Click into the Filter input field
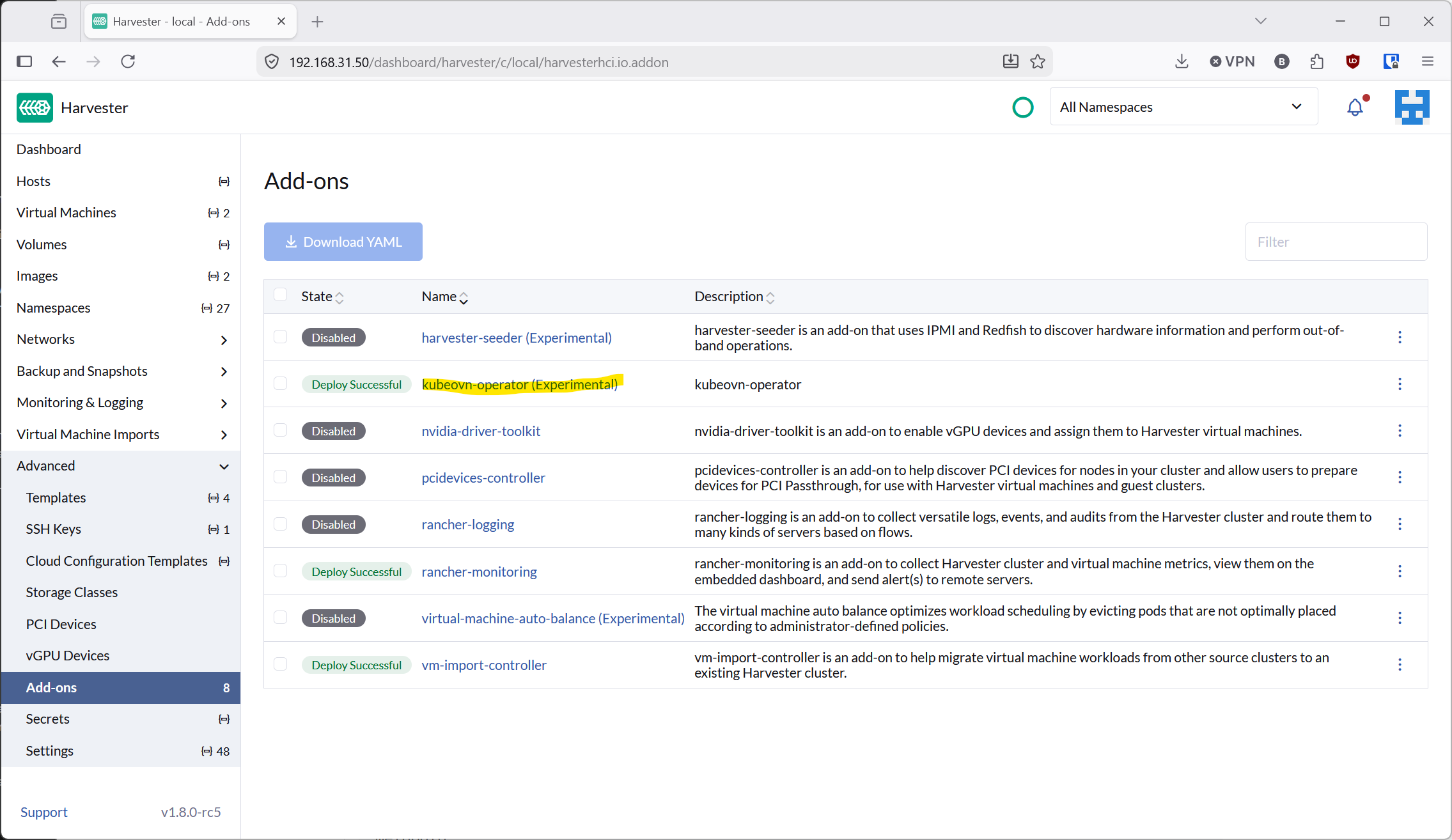The width and height of the screenshot is (1452, 840). pos(1336,242)
